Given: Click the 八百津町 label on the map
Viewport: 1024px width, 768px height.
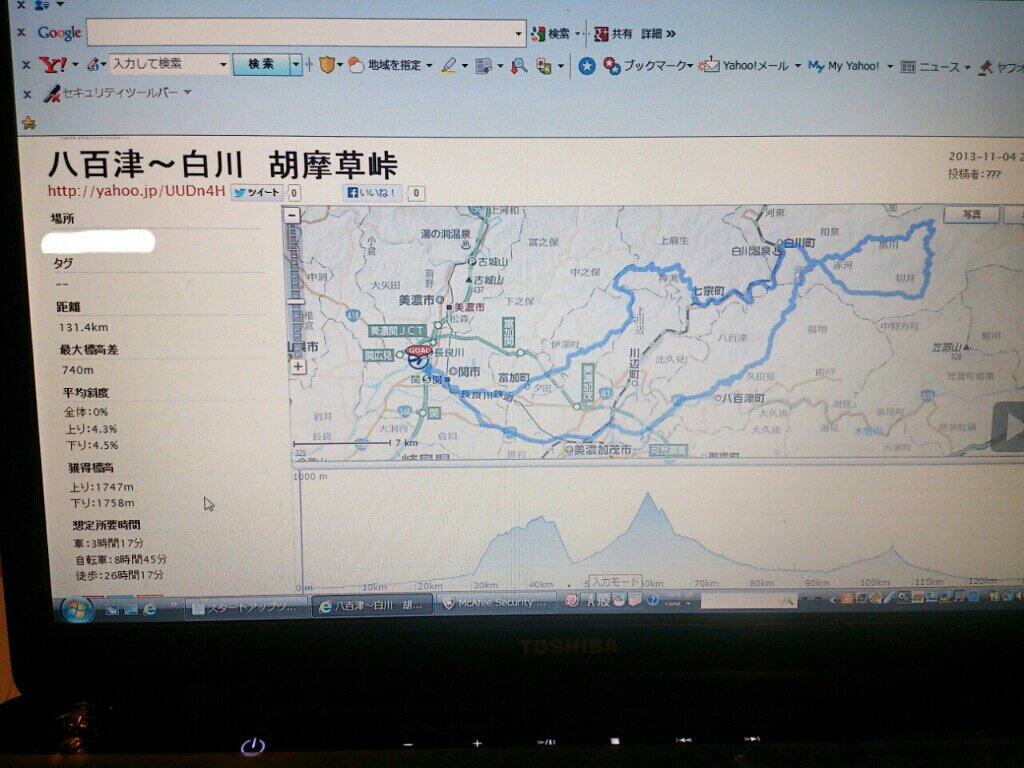Looking at the screenshot, I should 743,398.
